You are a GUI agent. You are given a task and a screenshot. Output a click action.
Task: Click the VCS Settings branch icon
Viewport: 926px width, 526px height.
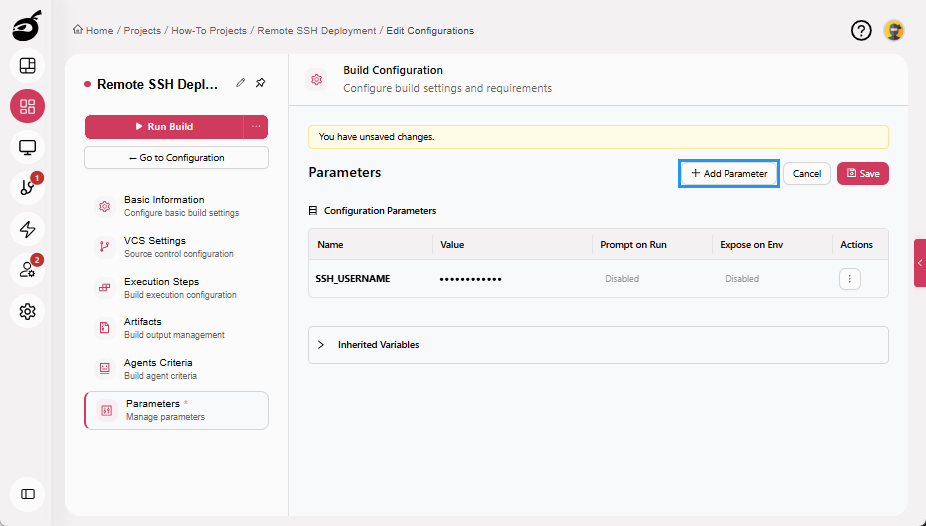click(x=105, y=247)
